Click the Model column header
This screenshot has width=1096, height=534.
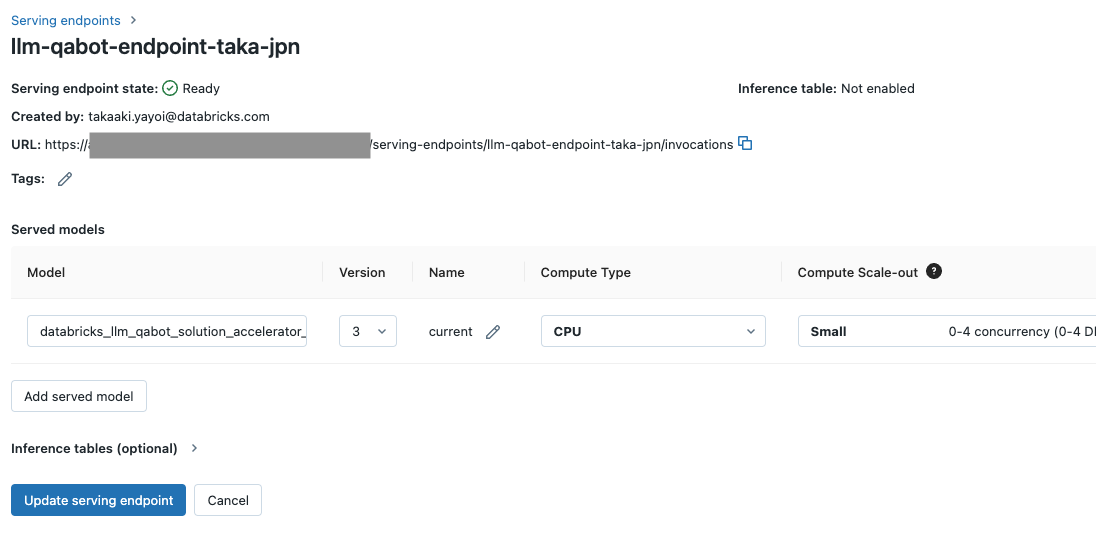[x=46, y=272]
